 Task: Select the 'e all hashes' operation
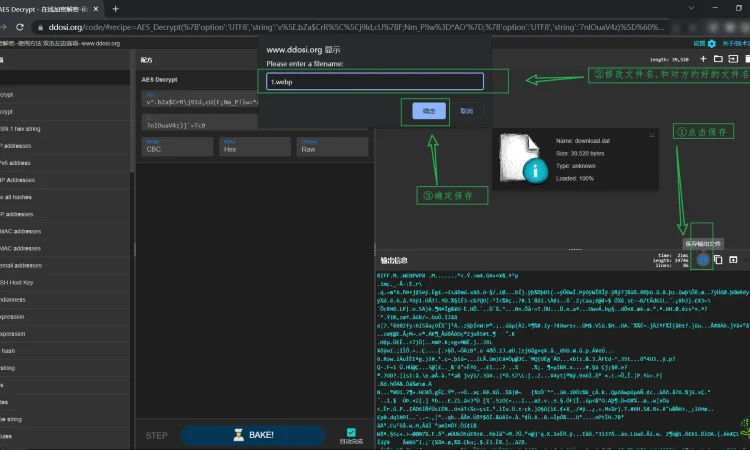click(65, 197)
